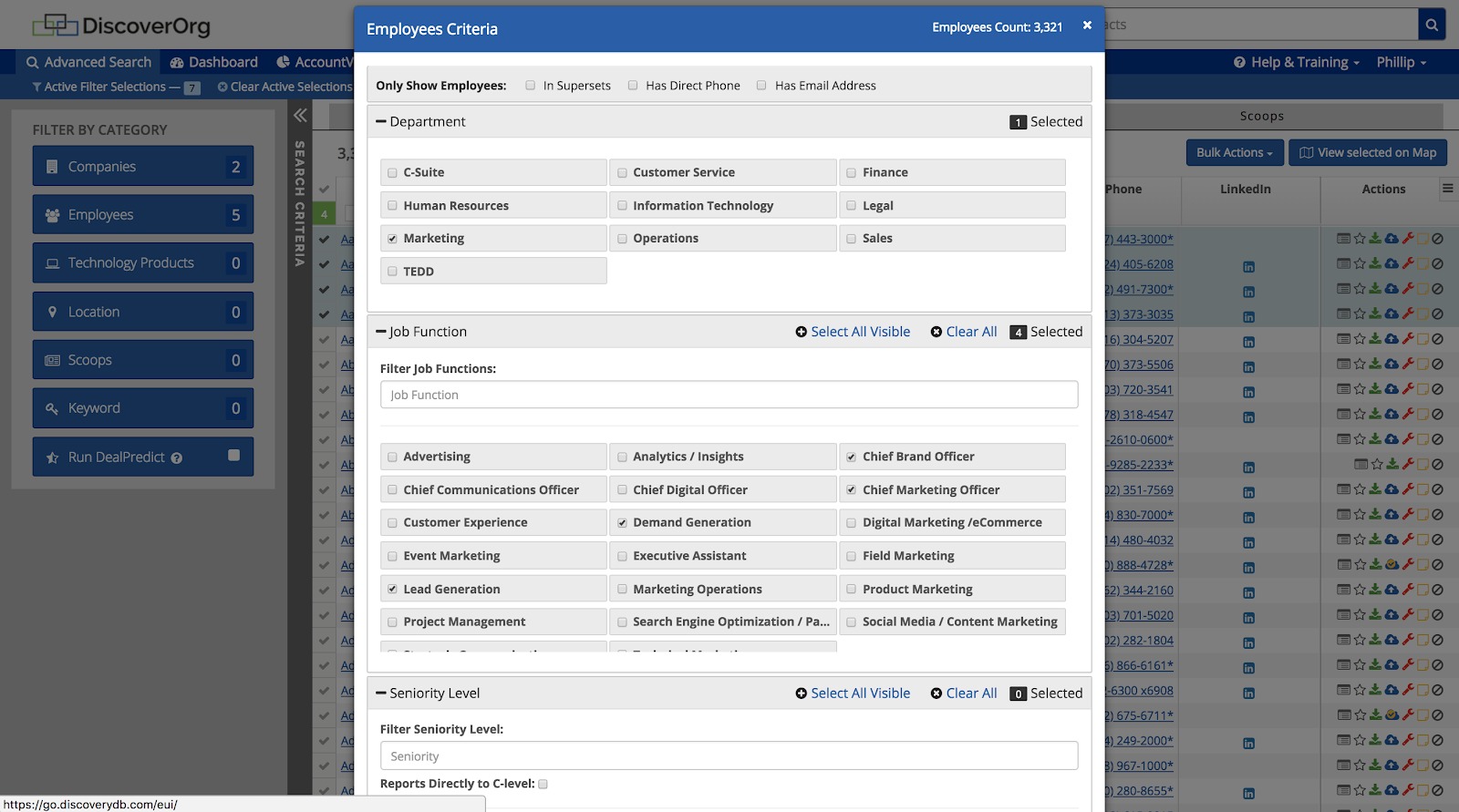Collapse the Department section
Screen dimensions: 1459x812
(381, 122)
